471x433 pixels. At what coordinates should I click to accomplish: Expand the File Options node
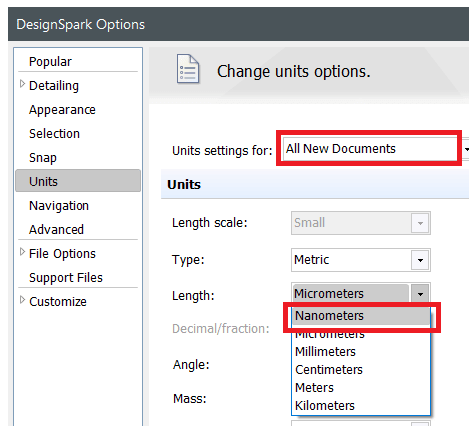[x=22, y=252]
